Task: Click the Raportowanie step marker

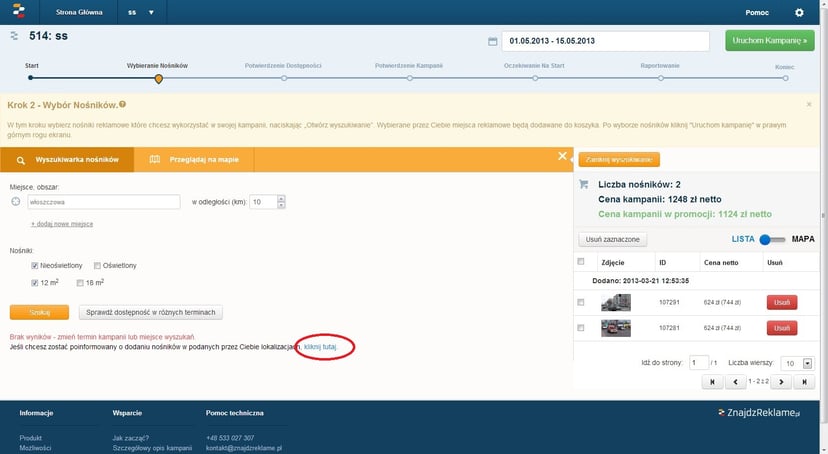Action: pyautogui.click(x=661, y=78)
